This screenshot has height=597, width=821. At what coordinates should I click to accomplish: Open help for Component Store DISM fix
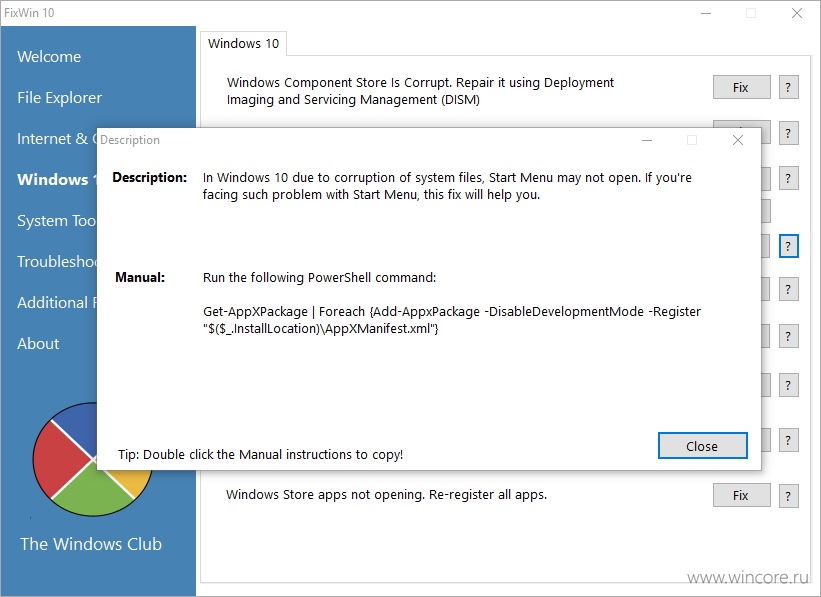pos(788,87)
